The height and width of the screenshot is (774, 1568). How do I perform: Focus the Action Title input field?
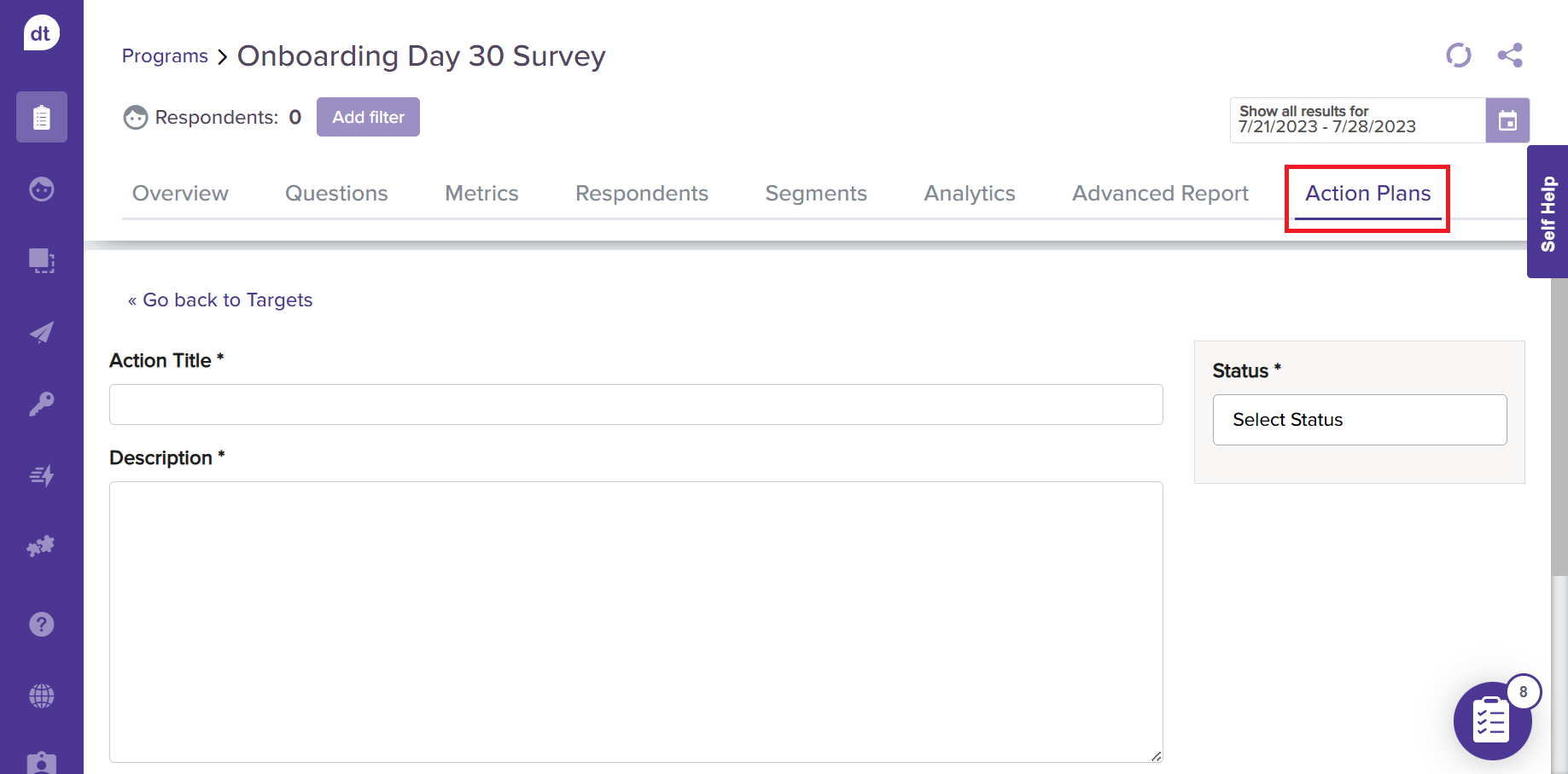pos(636,404)
